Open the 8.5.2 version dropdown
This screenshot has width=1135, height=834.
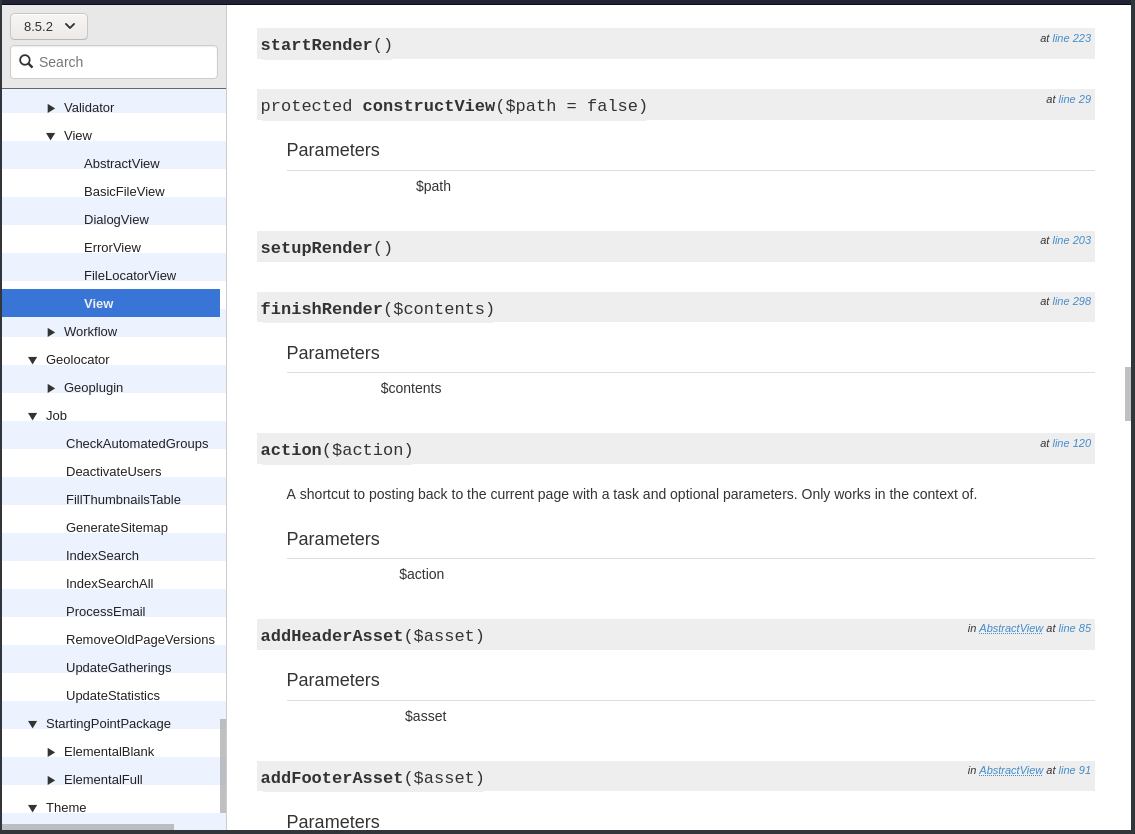point(49,26)
